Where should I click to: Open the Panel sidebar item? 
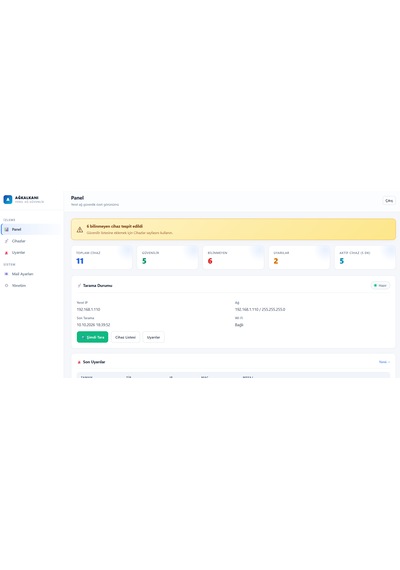31,229
